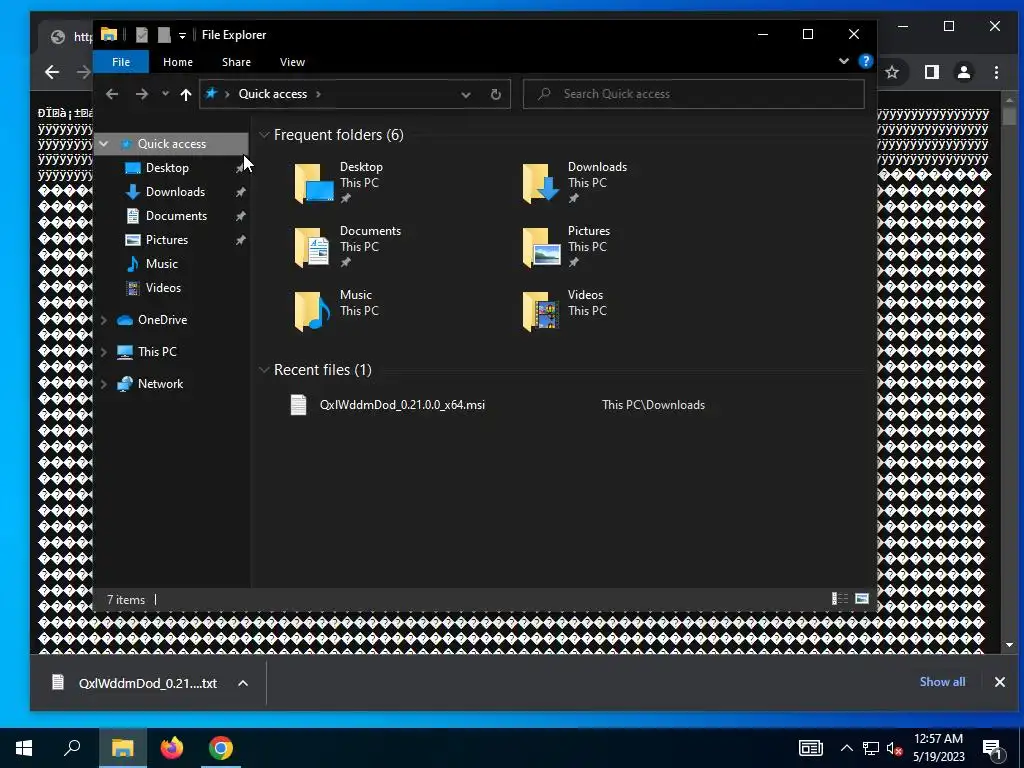This screenshot has height=768, width=1024.
Task: Open the View ribbon tab
Action: (x=292, y=62)
